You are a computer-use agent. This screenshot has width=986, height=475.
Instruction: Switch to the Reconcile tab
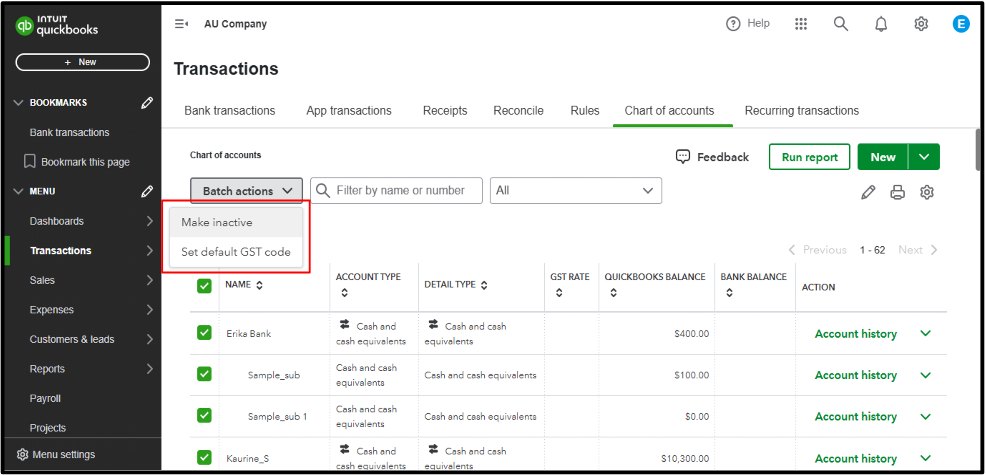[518, 111]
